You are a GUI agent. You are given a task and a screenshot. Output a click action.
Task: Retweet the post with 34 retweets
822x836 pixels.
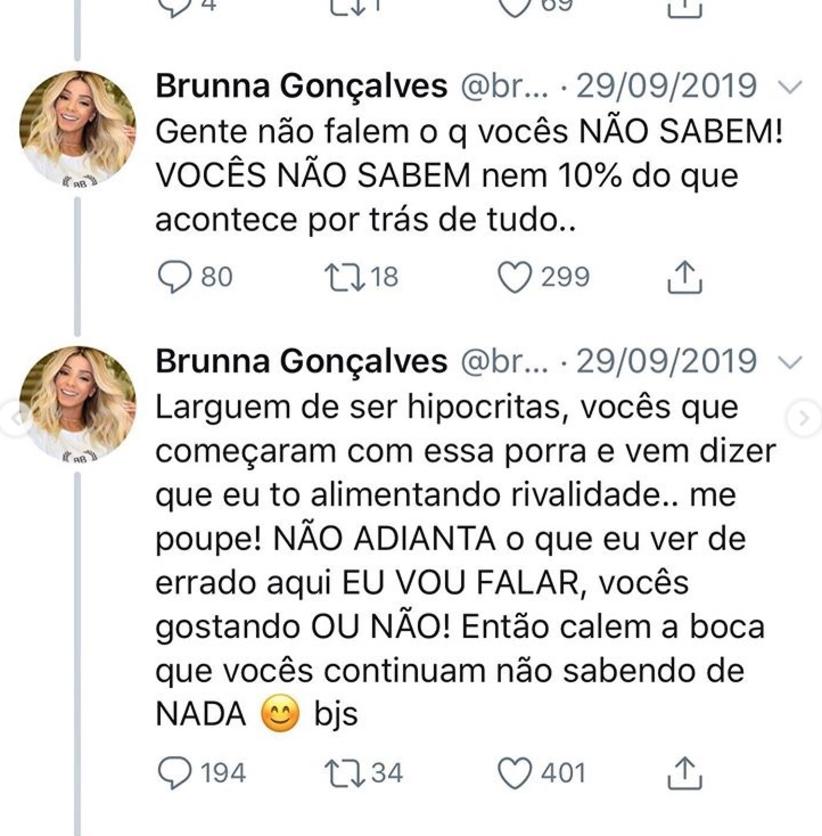(x=341, y=773)
